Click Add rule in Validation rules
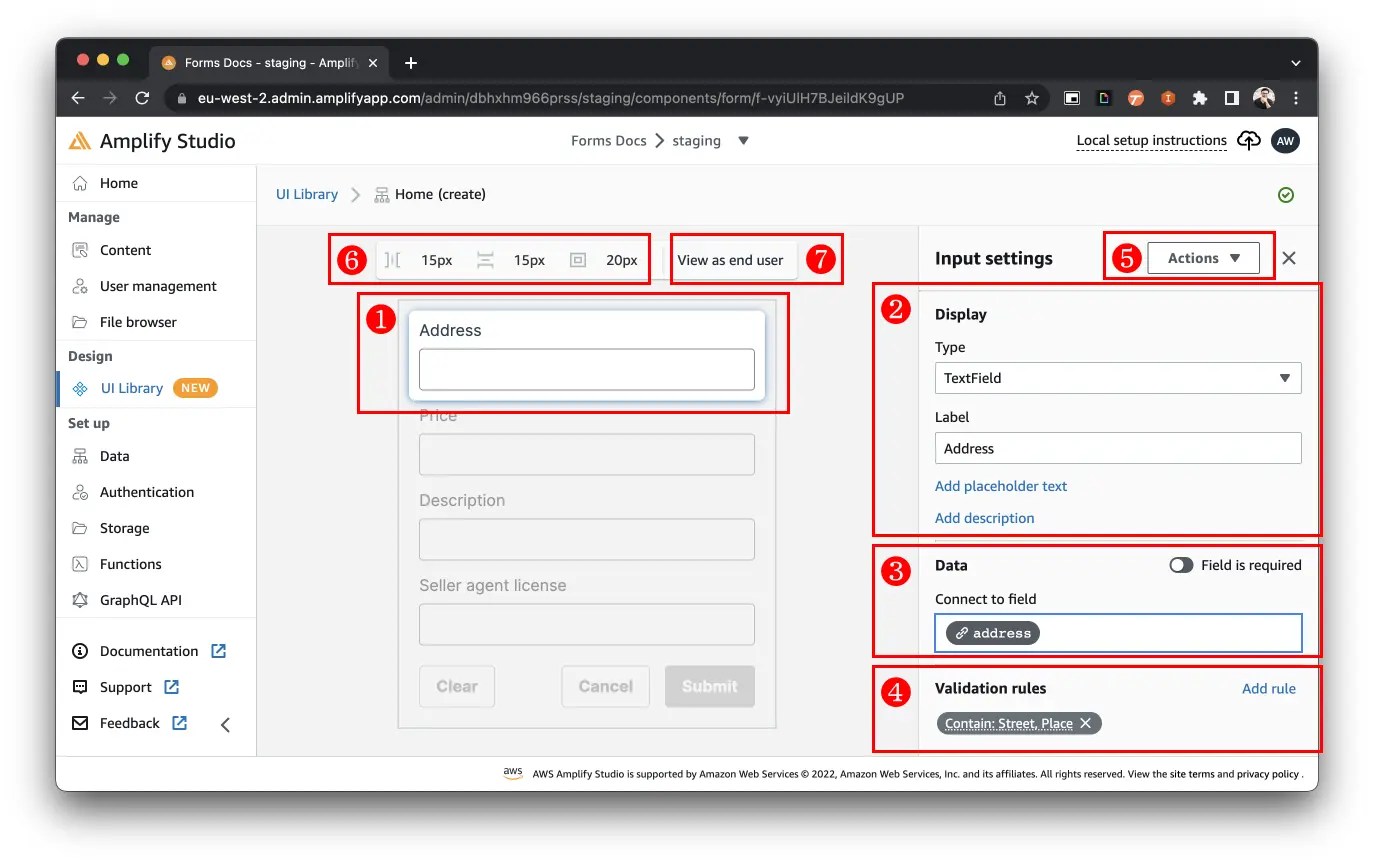Screen dimensions: 1374x865 (x=1269, y=688)
